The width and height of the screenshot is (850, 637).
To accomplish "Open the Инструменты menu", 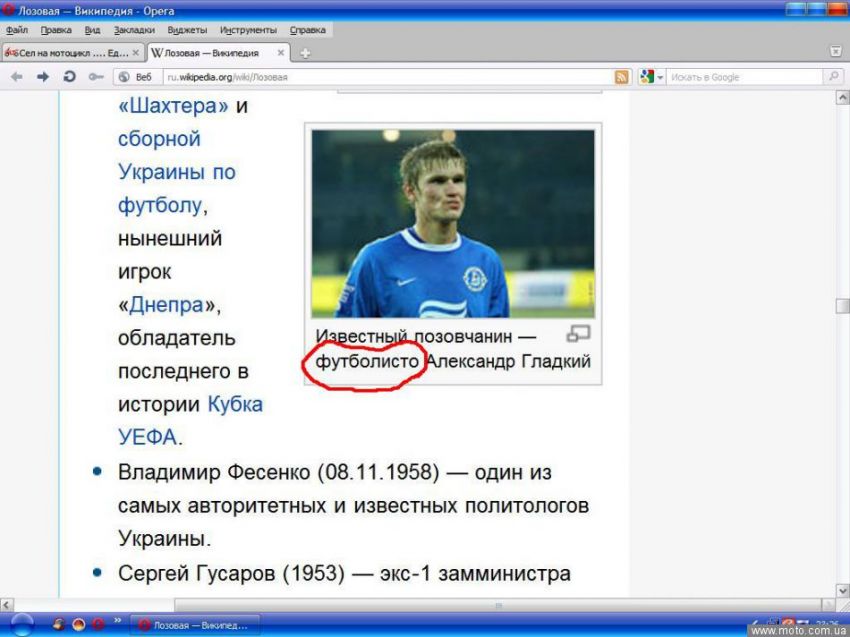I will (248, 30).
